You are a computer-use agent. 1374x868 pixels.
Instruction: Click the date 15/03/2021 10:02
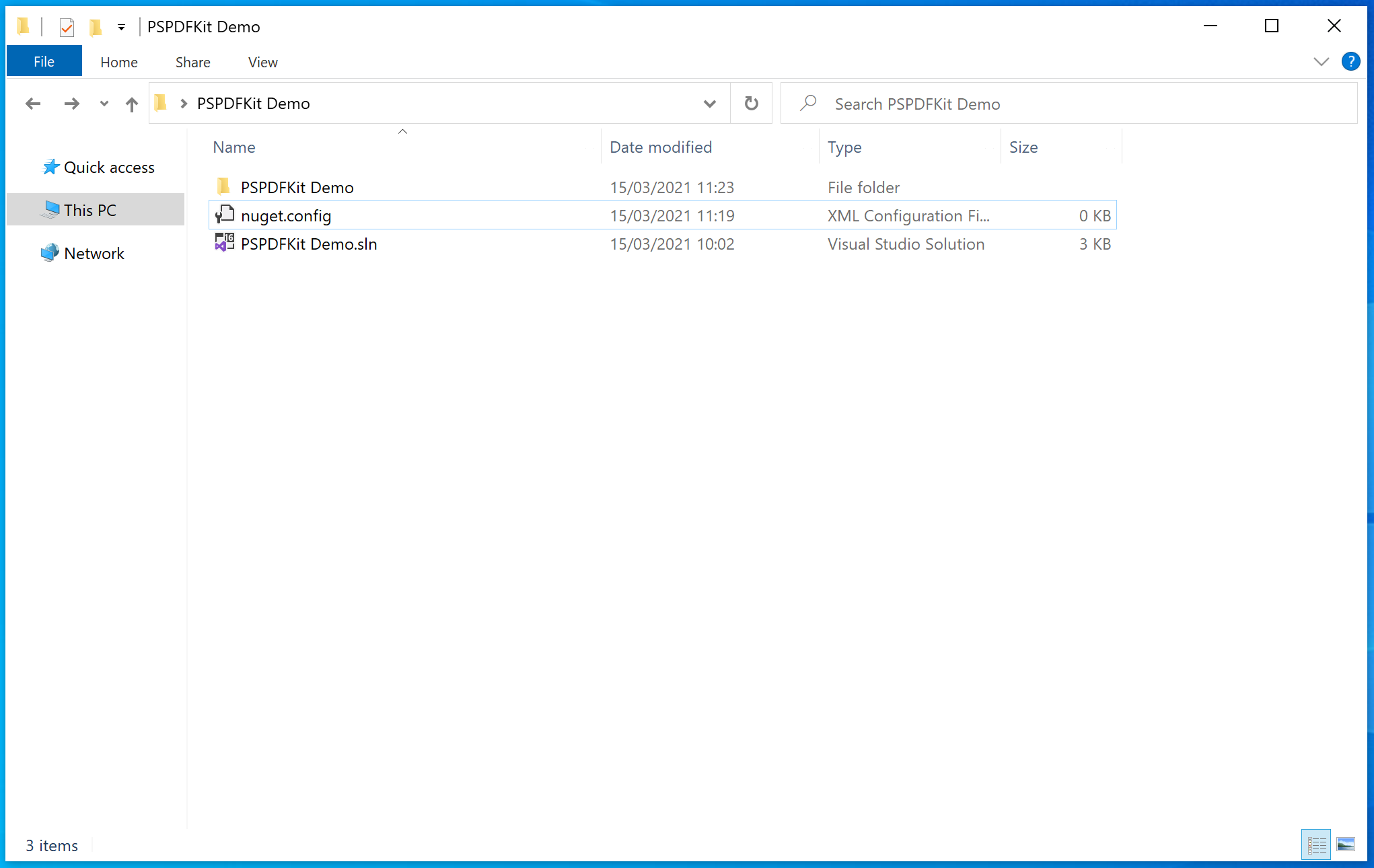[x=672, y=244]
